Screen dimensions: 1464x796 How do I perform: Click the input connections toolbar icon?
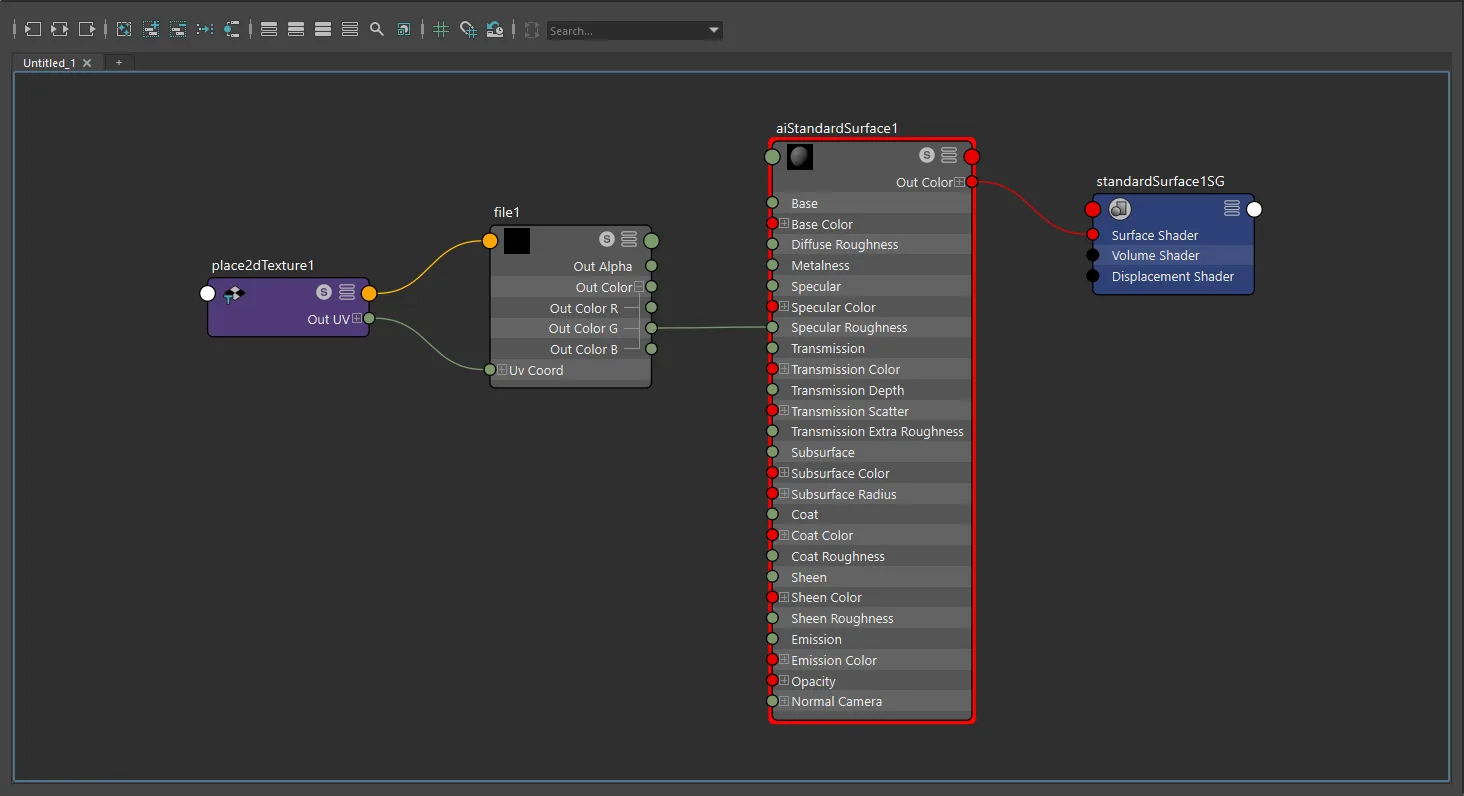(x=33, y=30)
